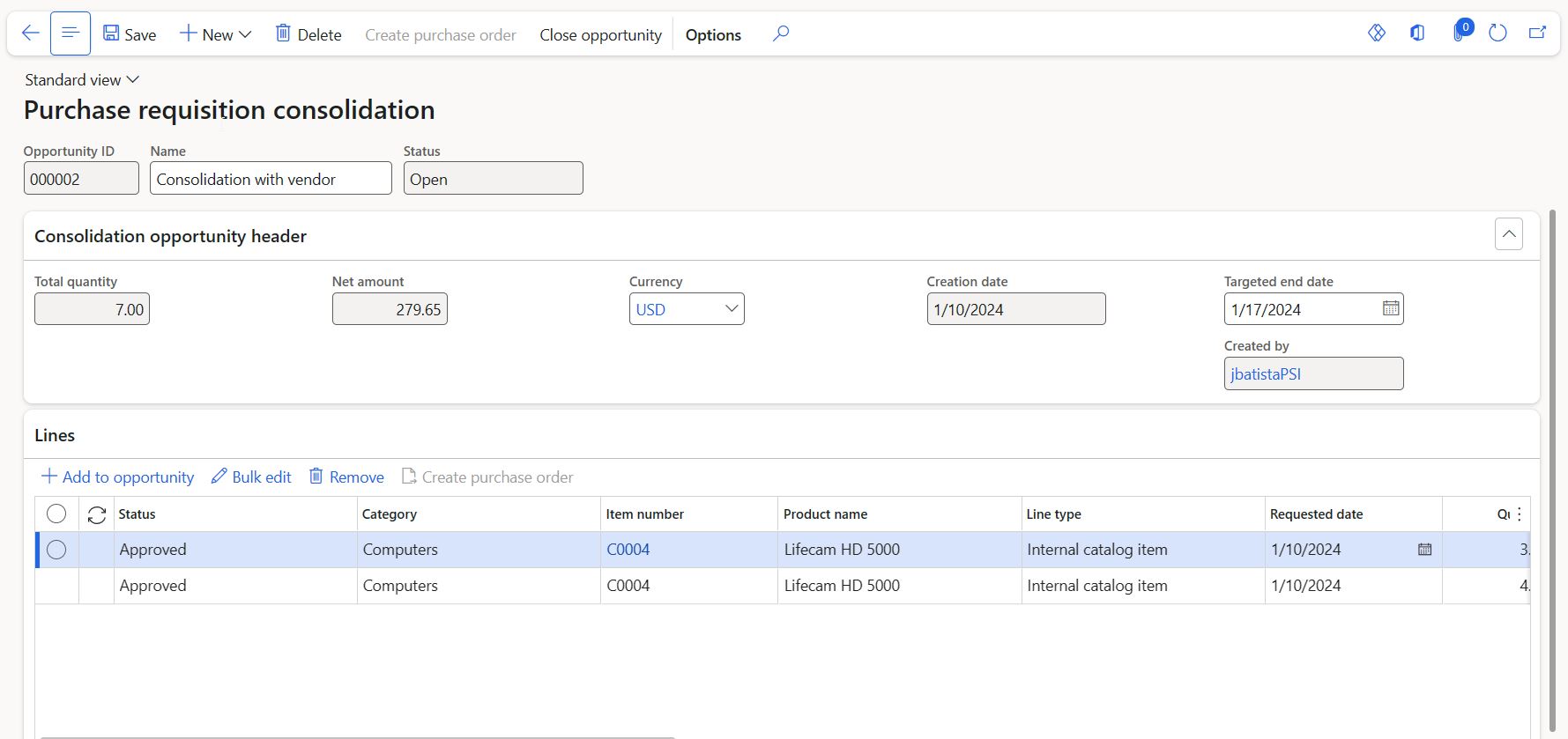Open the Targeted end date calendar picker

pyautogui.click(x=1391, y=308)
